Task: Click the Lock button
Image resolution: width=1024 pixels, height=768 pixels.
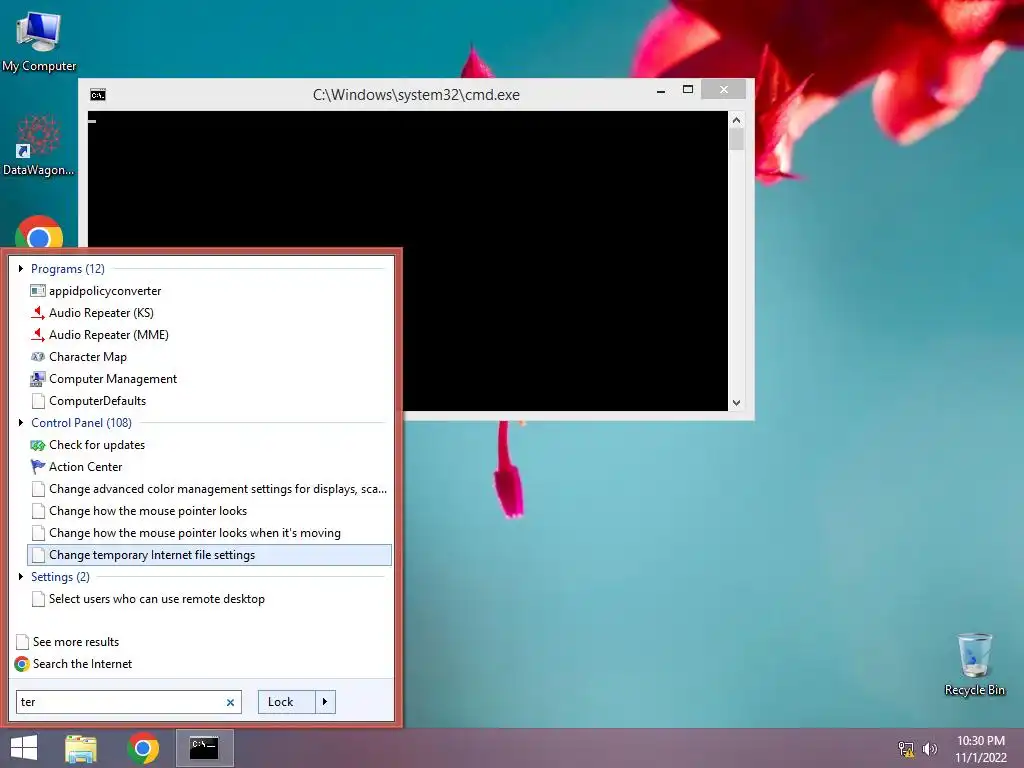Action: [x=287, y=702]
